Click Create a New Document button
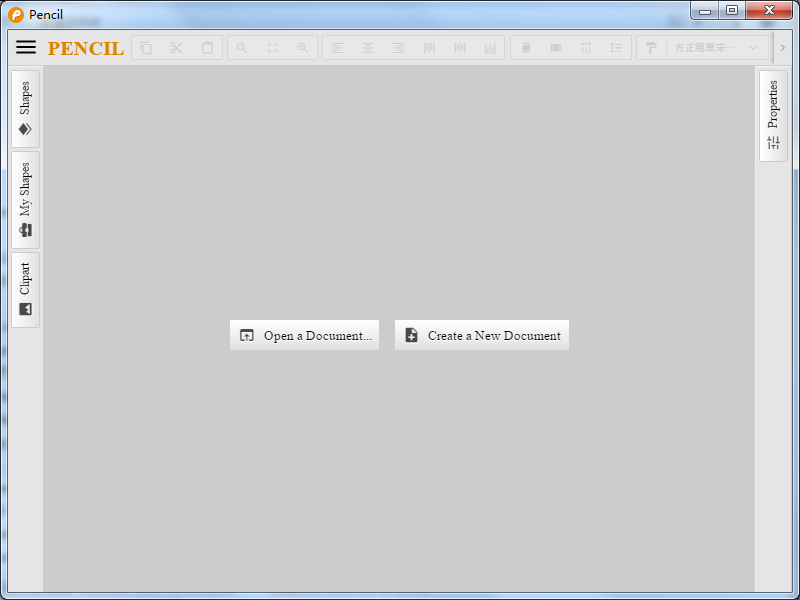Image resolution: width=800 pixels, height=600 pixels. click(482, 335)
